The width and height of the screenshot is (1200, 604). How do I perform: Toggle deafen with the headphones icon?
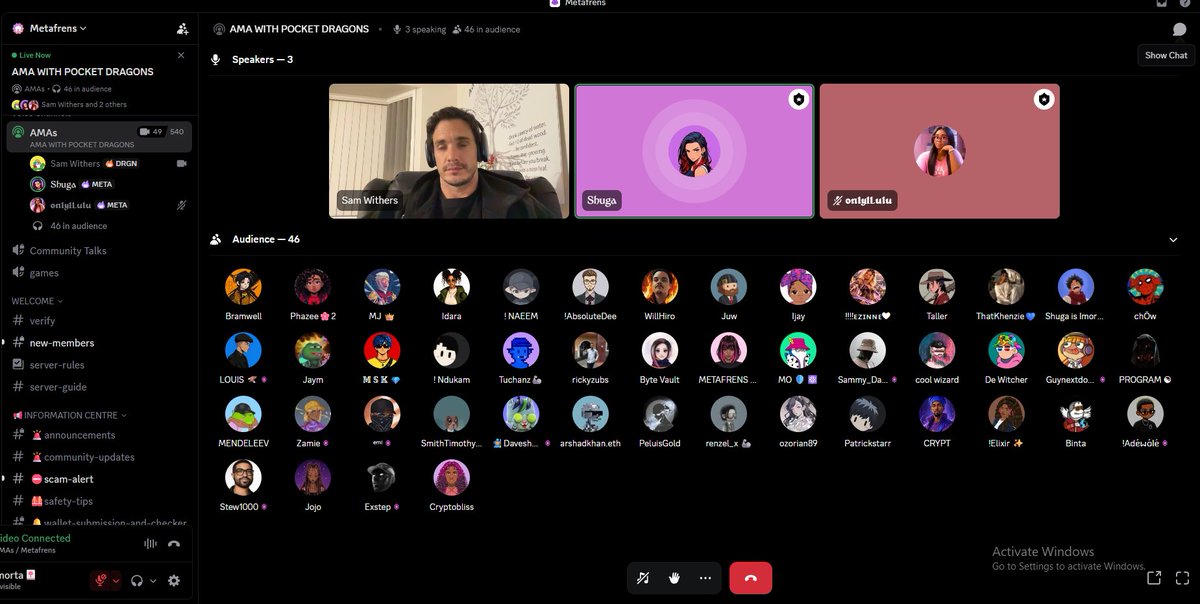pos(137,580)
